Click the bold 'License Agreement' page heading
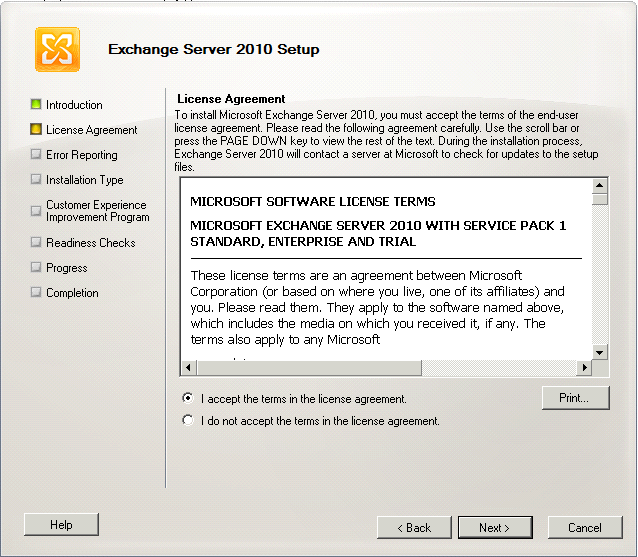Image resolution: width=638 pixels, height=557 pixels. pyautogui.click(x=231, y=99)
